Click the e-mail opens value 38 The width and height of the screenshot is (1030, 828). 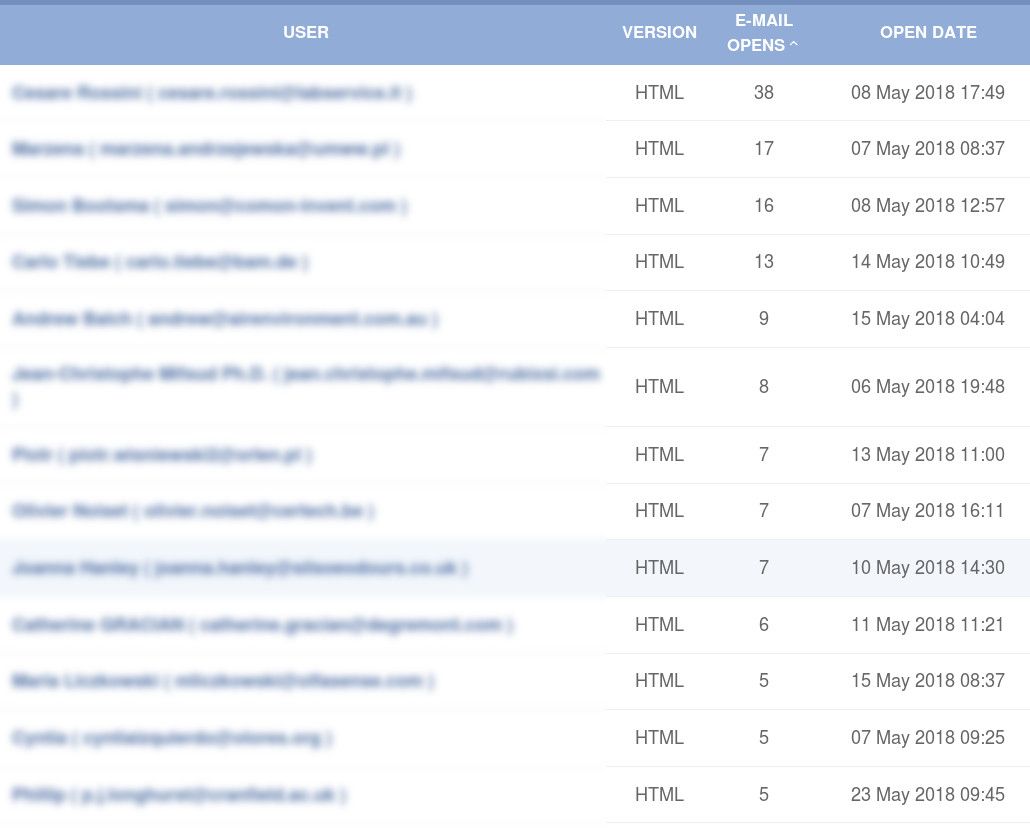(763, 92)
